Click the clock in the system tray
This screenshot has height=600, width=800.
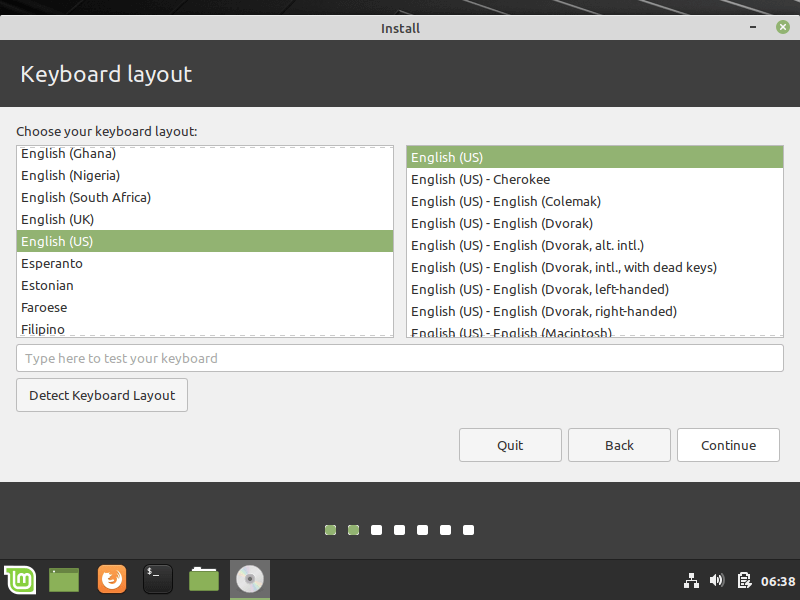776,580
